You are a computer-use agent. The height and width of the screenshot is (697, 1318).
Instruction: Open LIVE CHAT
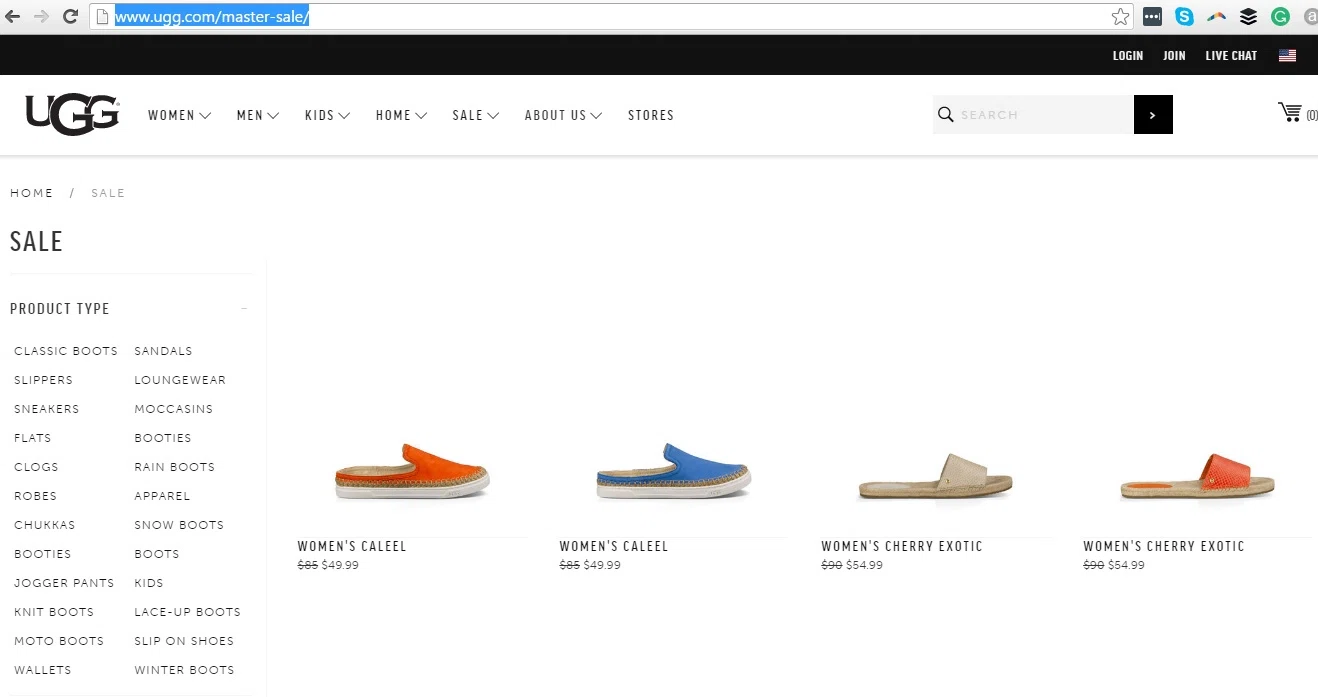pos(1231,56)
